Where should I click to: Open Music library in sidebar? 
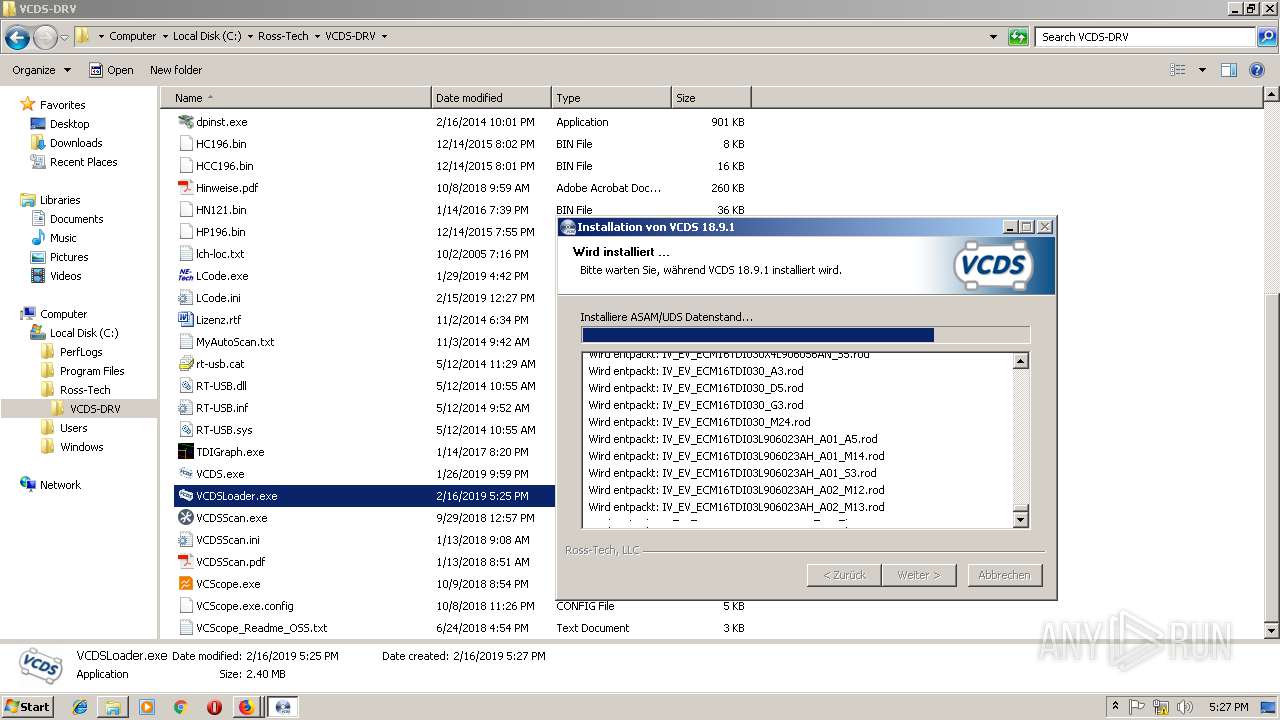(63, 238)
